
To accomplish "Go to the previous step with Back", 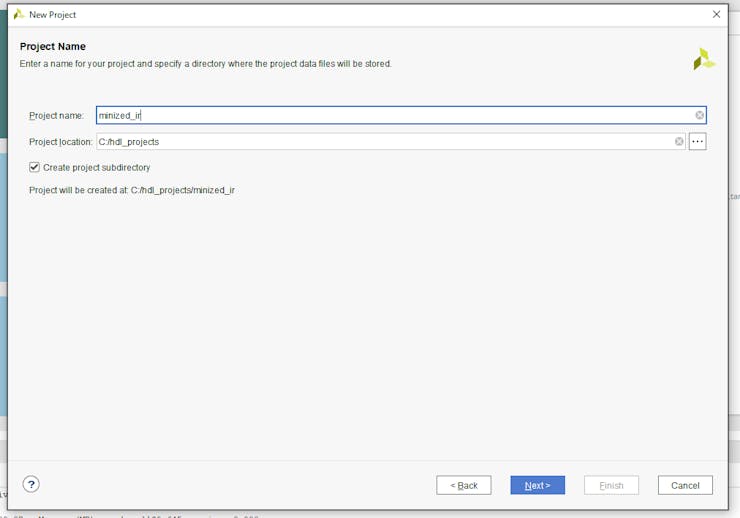I will (464, 485).
